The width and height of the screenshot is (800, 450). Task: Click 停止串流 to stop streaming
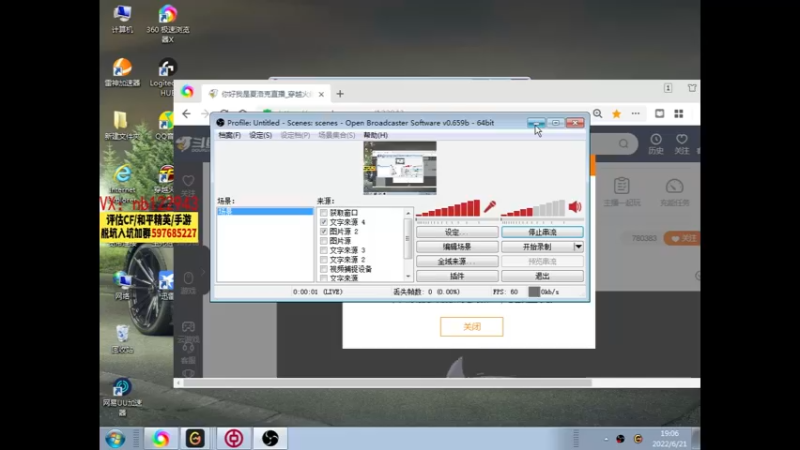[542, 232]
